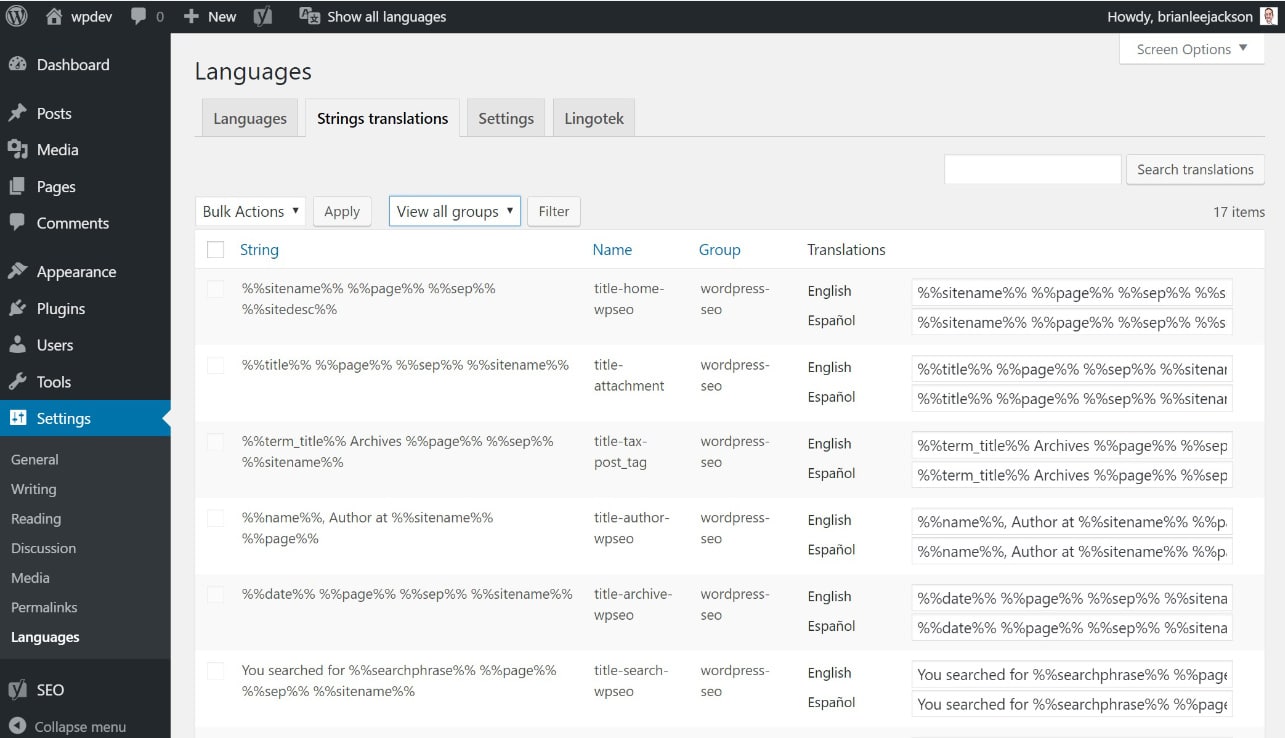Click the comments bubble icon in admin bar
The height and width of the screenshot is (738, 1285).
[139, 17]
